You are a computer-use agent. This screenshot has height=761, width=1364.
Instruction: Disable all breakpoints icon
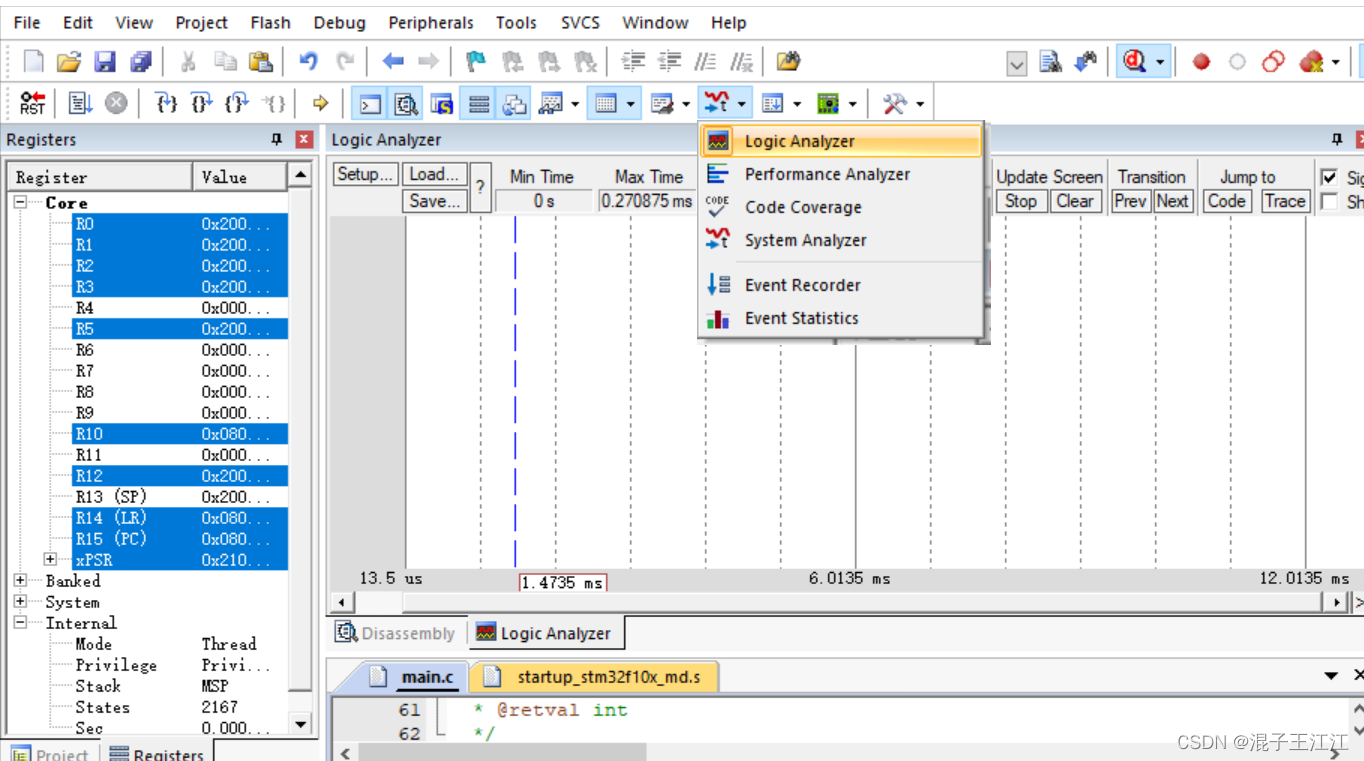(1273, 62)
